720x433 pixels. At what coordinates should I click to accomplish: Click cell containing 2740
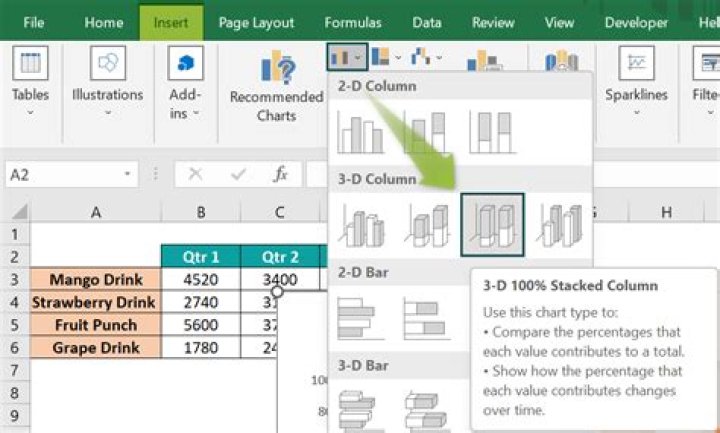pos(201,302)
